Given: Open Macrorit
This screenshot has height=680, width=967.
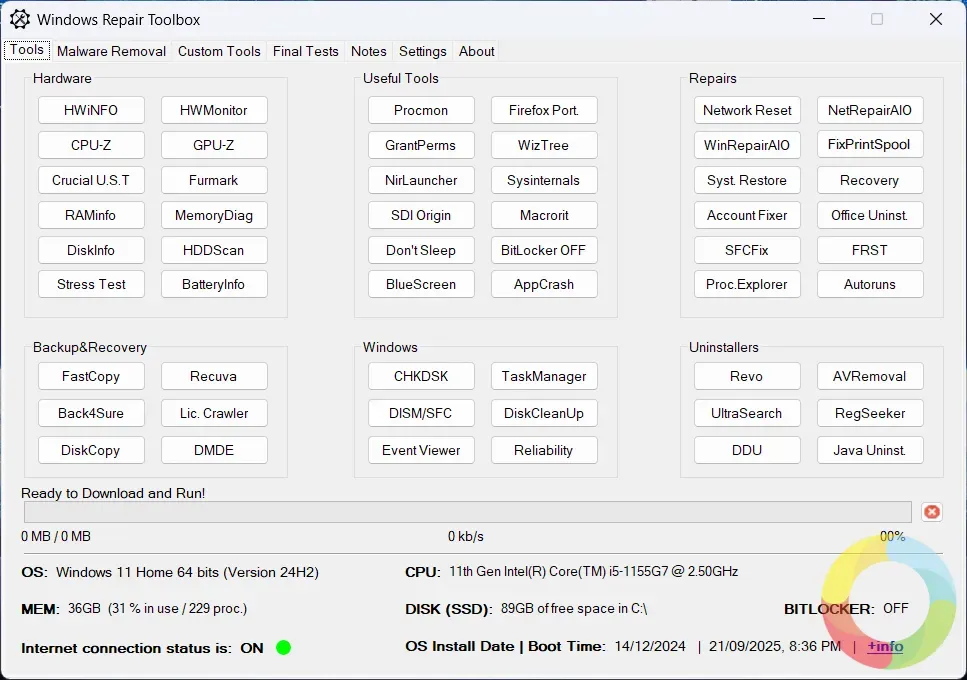Looking at the screenshot, I should [x=544, y=215].
